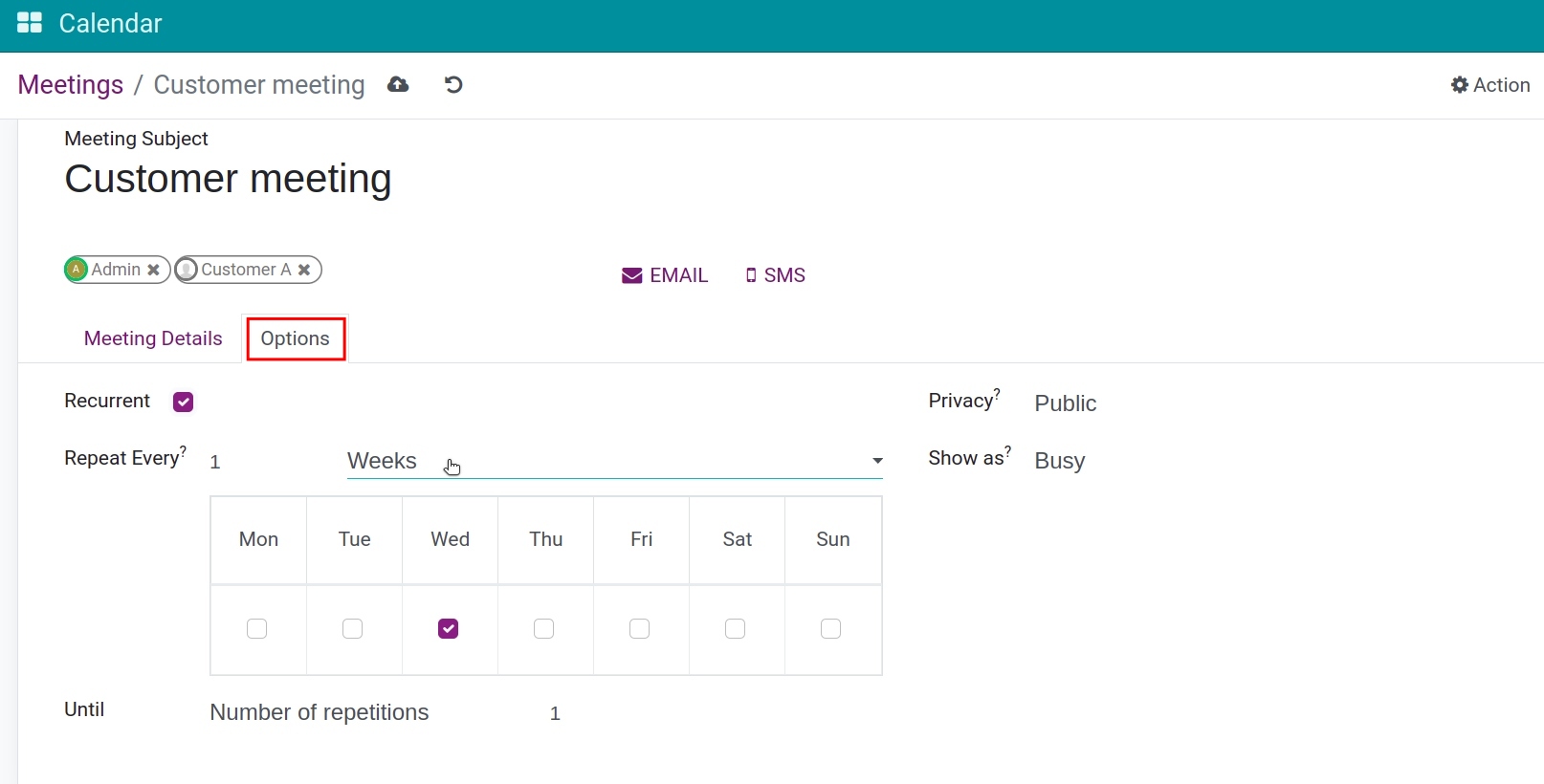Screen dimensions: 1544x784
Task: Open the Number of repetitions selector
Action: tap(320, 713)
